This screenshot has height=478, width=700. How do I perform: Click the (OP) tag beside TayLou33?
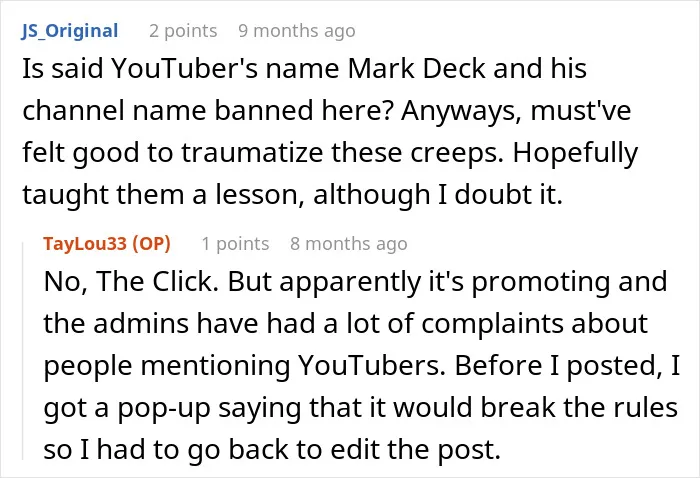(151, 244)
